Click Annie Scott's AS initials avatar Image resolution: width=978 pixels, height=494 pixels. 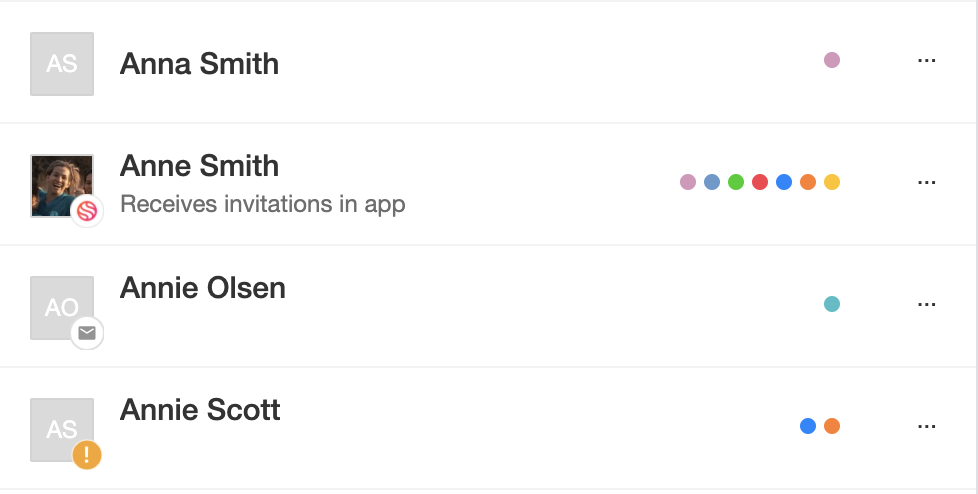coord(62,430)
